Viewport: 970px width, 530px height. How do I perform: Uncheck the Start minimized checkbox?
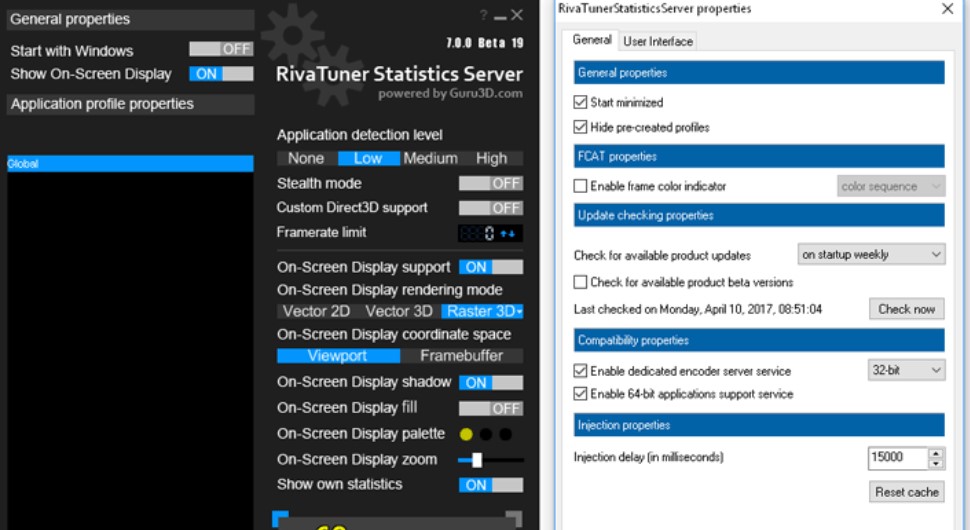pyautogui.click(x=580, y=102)
